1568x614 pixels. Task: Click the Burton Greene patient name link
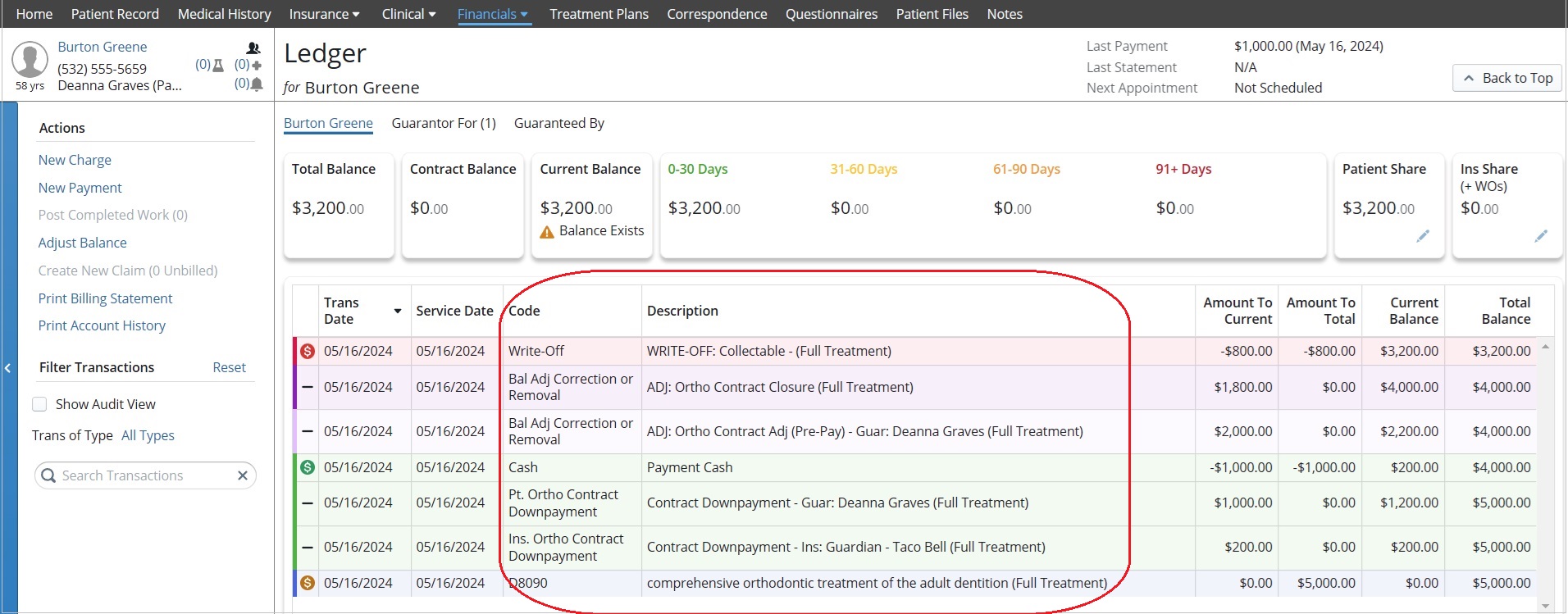(x=103, y=47)
